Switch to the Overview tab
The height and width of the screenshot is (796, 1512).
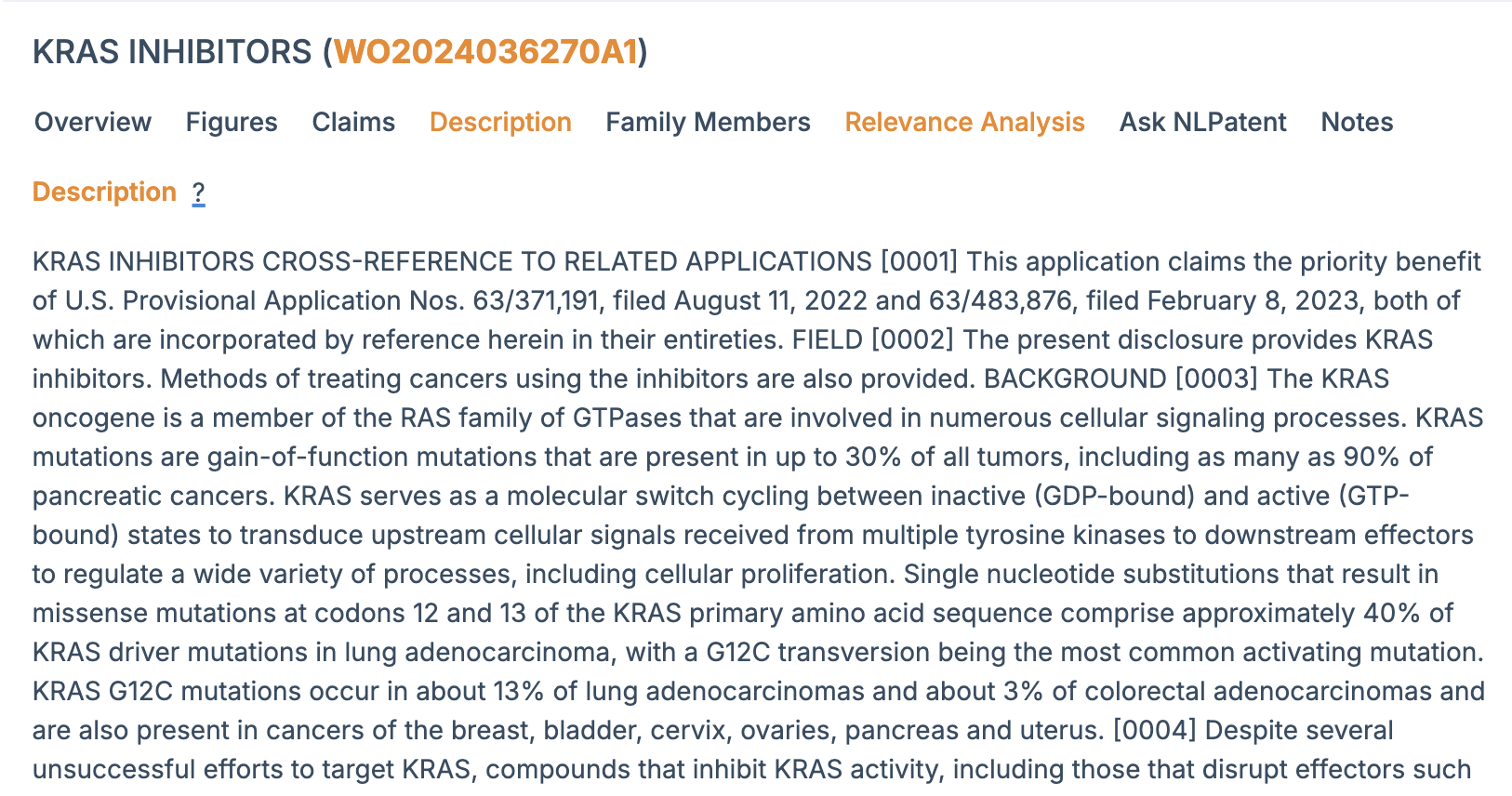point(93,122)
